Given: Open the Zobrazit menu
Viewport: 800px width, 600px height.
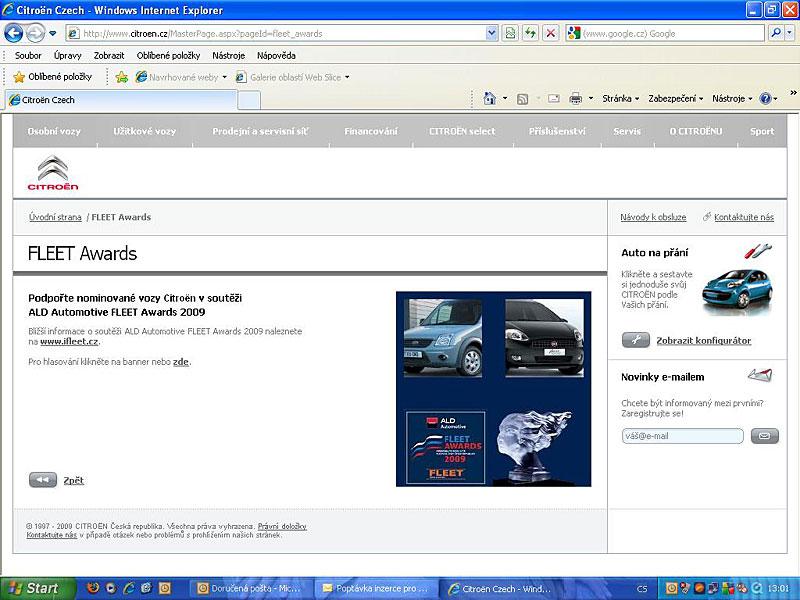Looking at the screenshot, I should coord(109,56).
